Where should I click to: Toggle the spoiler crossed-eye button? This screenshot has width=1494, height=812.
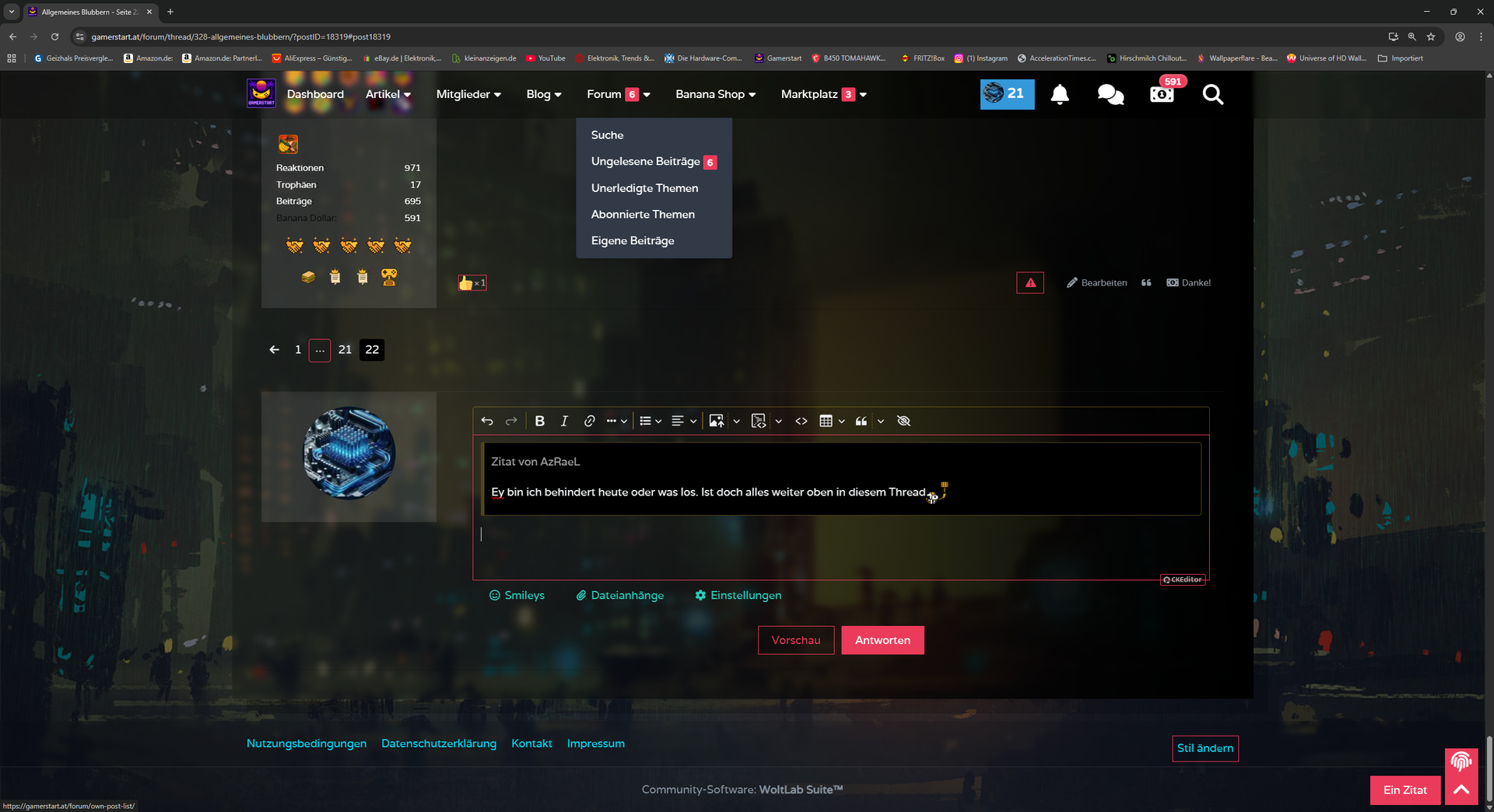(x=903, y=421)
